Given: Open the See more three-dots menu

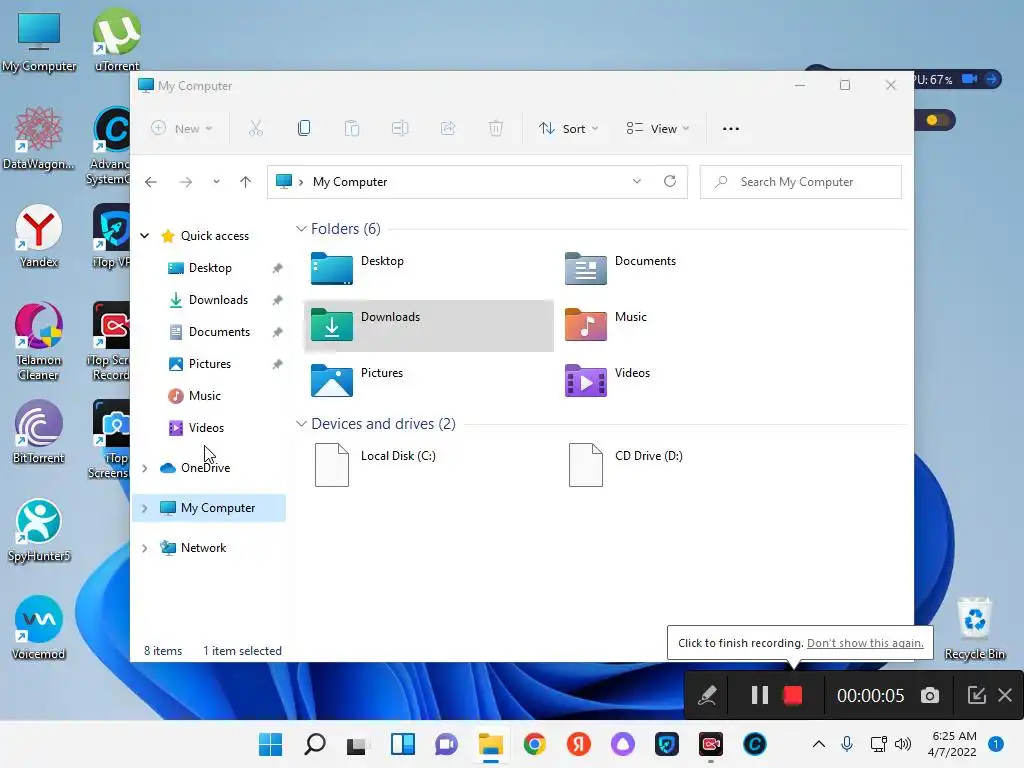Looking at the screenshot, I should (731, 129).
